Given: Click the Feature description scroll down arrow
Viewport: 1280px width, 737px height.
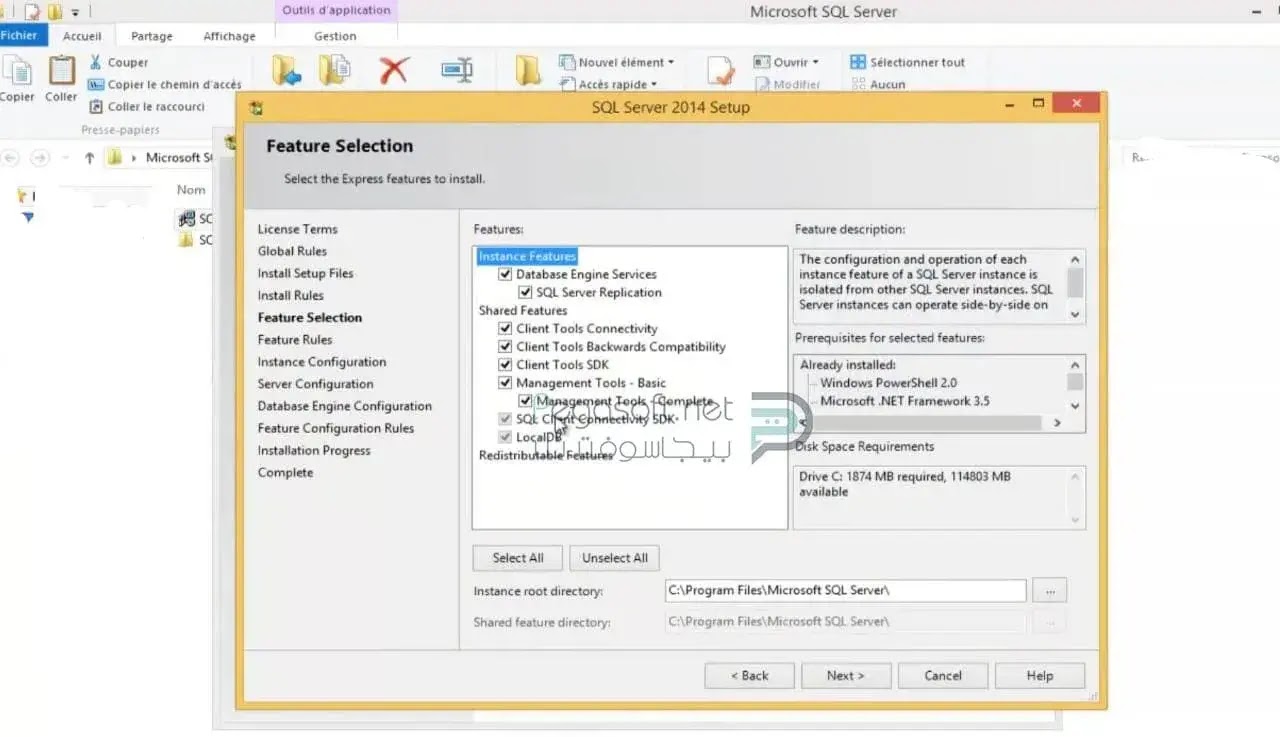Looking at the screenshot, I should pos(1075,314).
